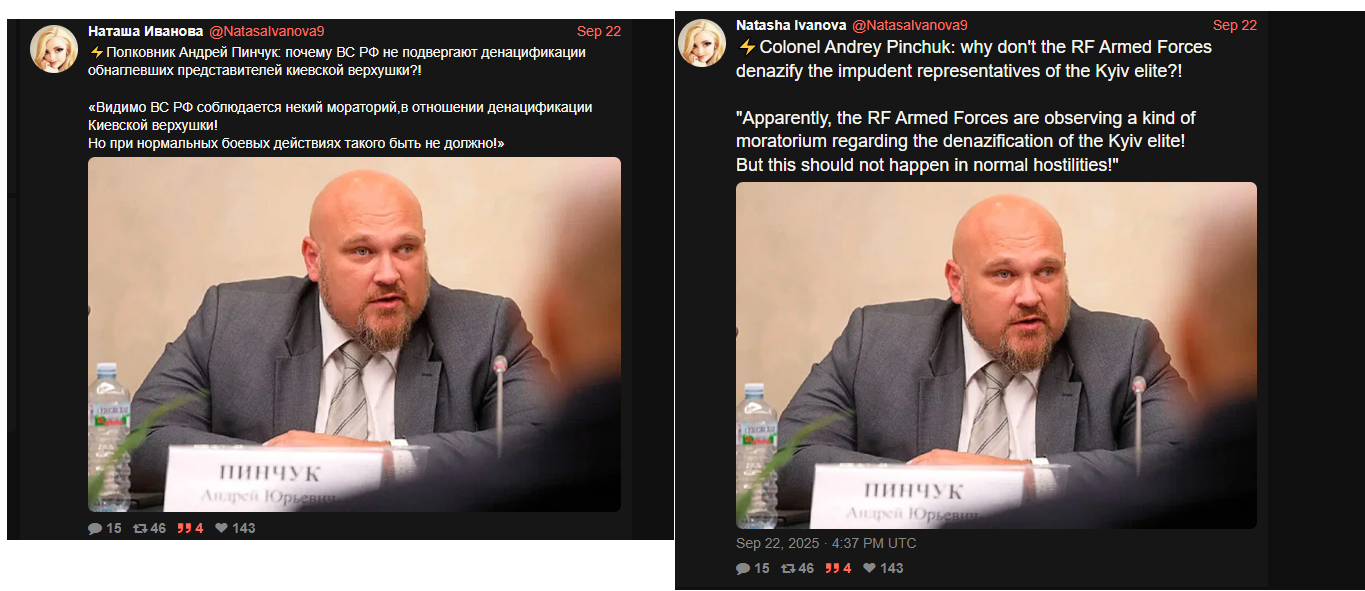Image resolution: width=1365 pixels, height=591 pixels.
Task: Click the Sep 22 date on the right post
Action: point(1235,25)
